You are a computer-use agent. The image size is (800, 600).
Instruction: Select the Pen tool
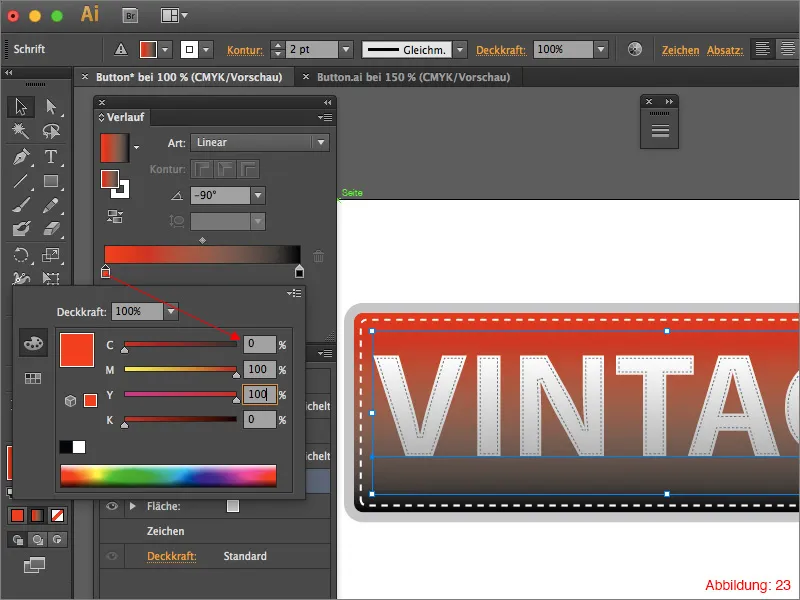coord(21,156)
